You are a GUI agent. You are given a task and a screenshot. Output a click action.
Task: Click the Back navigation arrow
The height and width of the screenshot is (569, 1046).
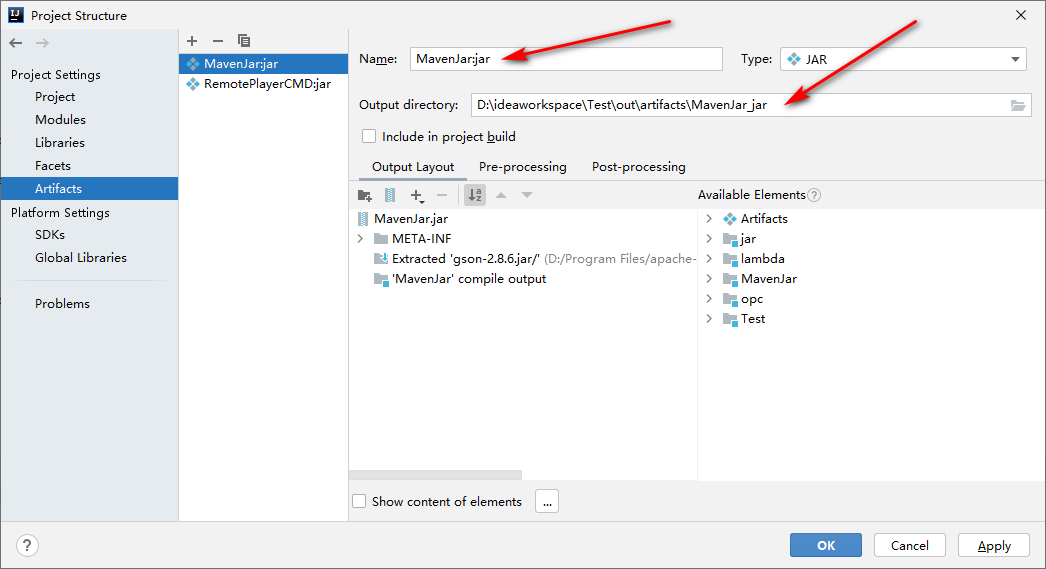coord(16,43)
